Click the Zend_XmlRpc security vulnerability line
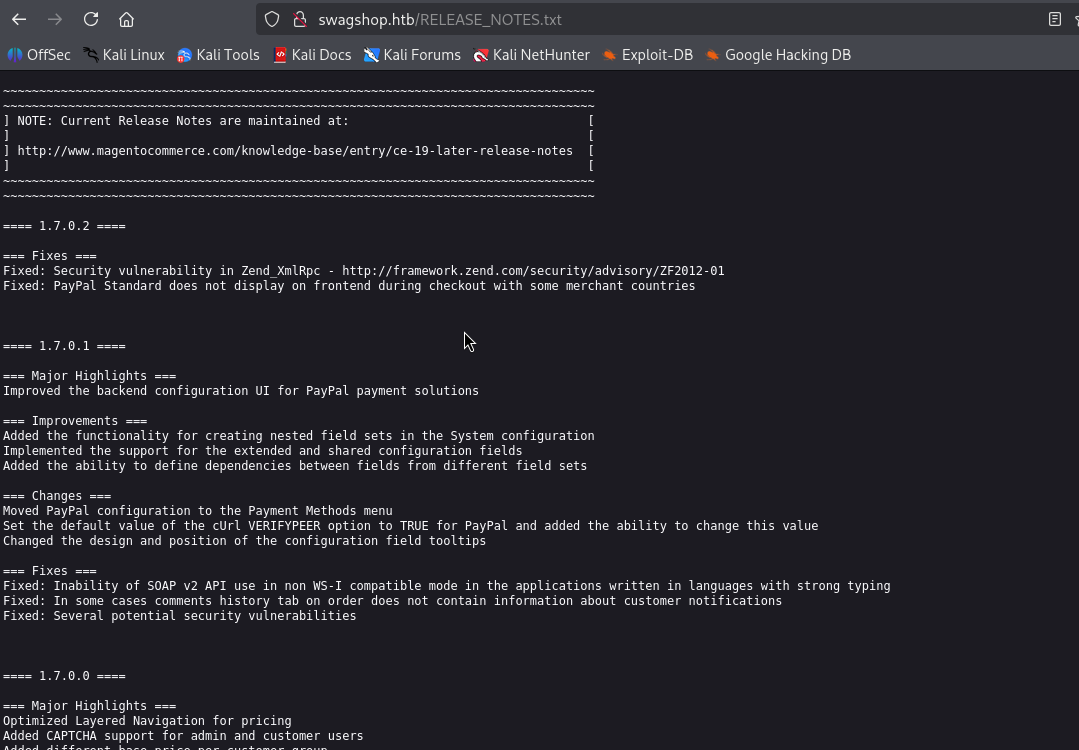This screenshot has height=750, width=1079. pyautogui.click(x=363, y=271)
